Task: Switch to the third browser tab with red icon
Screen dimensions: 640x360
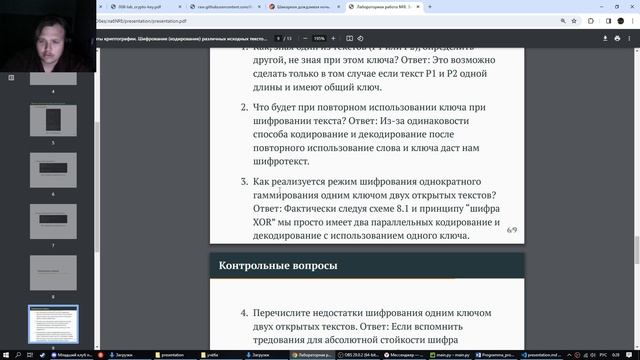Action: pyautogui.click(x=304, y=7)
